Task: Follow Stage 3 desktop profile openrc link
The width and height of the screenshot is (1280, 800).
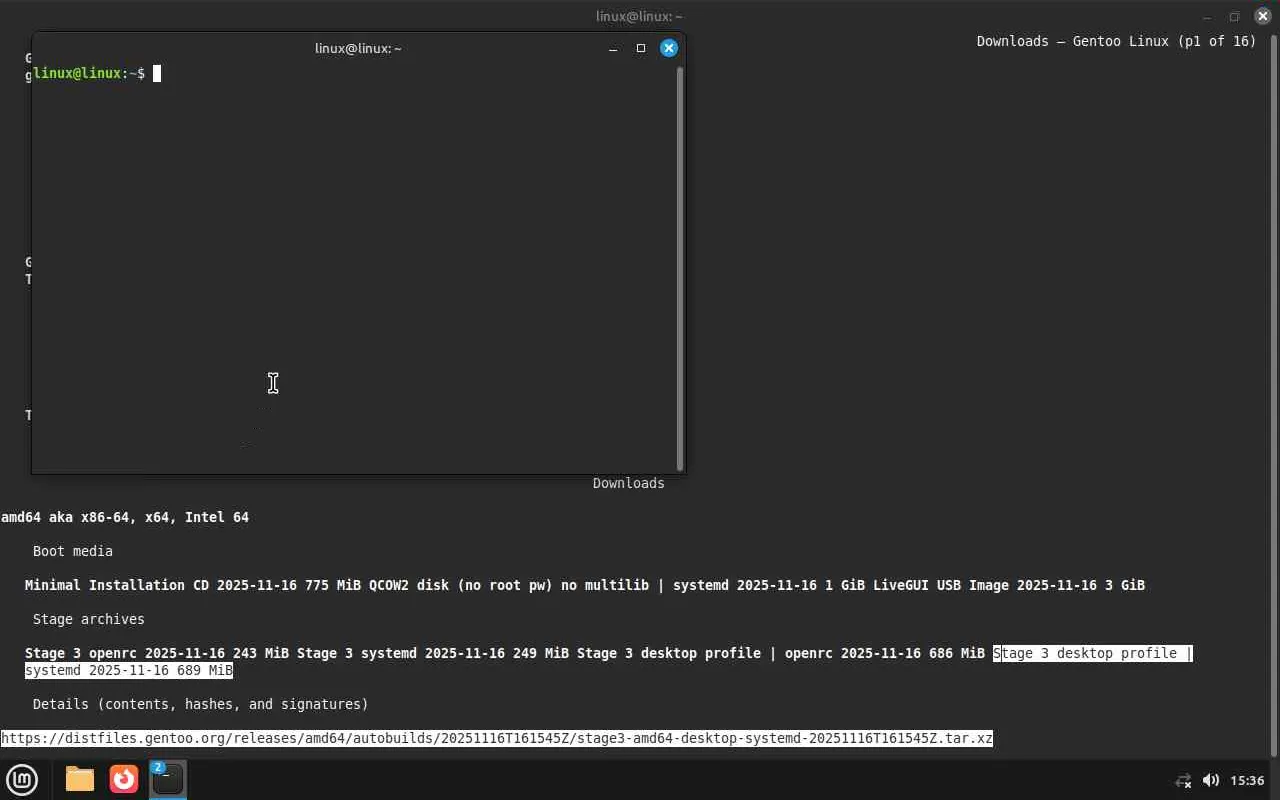Action: pyautogui.click(x=781, y=653)
